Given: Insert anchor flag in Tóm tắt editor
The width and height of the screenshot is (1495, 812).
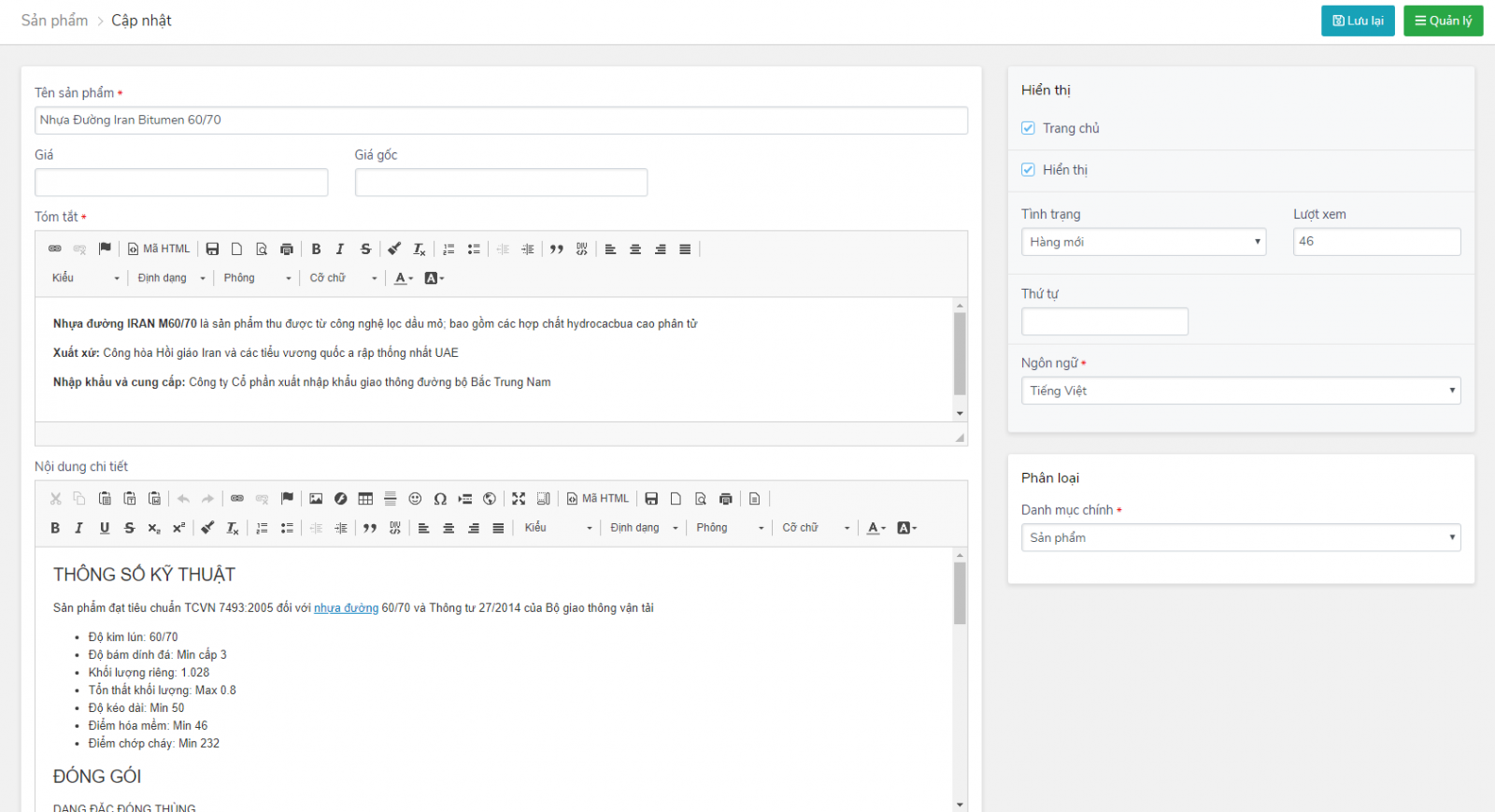Looking at the screenshot, I should pos(105,249).
